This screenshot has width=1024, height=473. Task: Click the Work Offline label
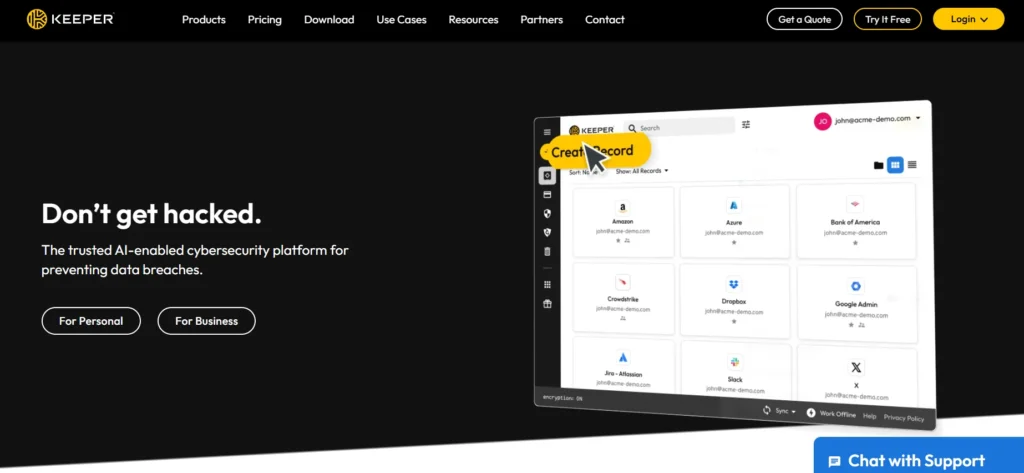(837, 414)
